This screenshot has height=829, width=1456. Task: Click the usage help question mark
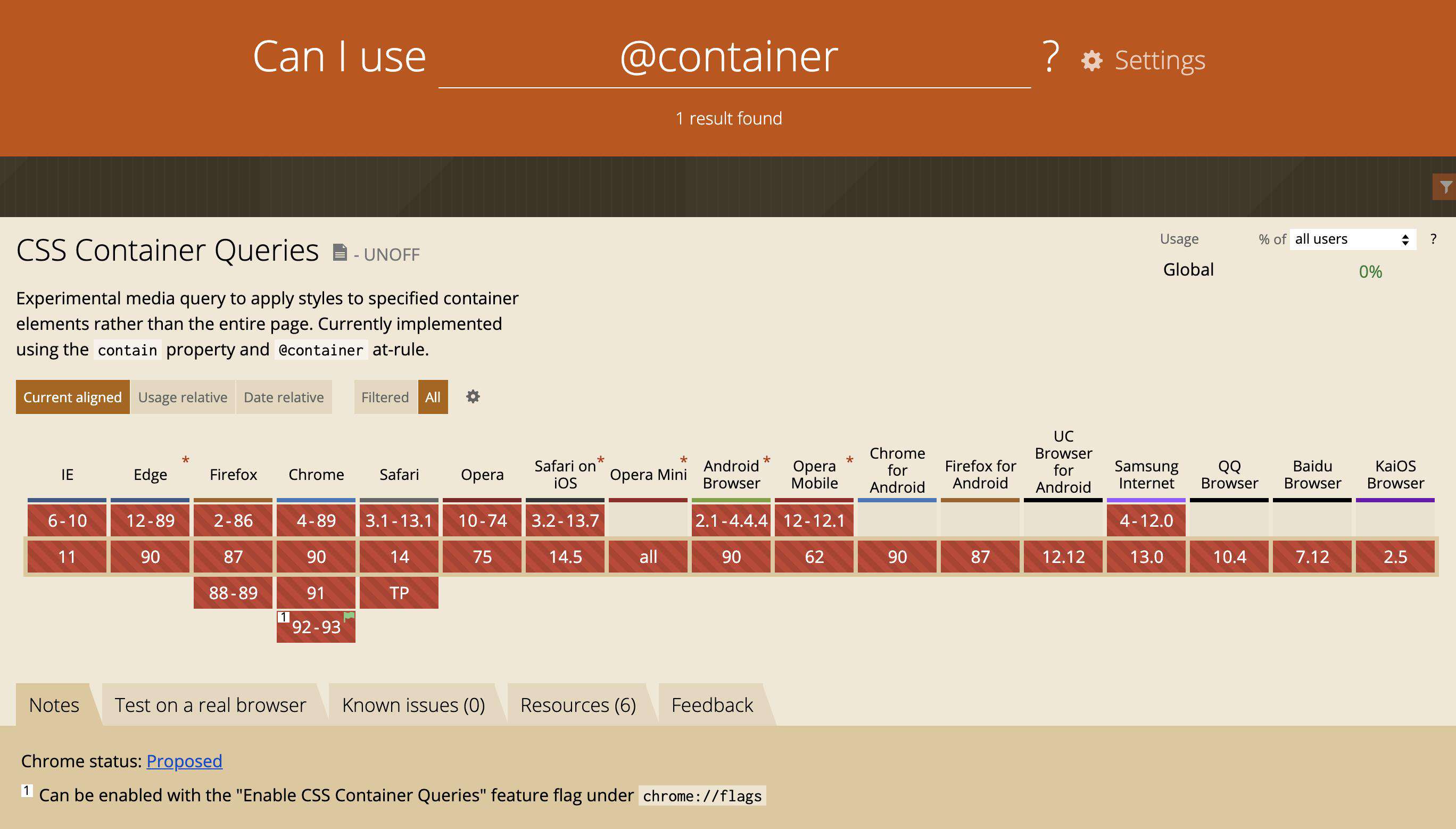(x=1433, y=239)
